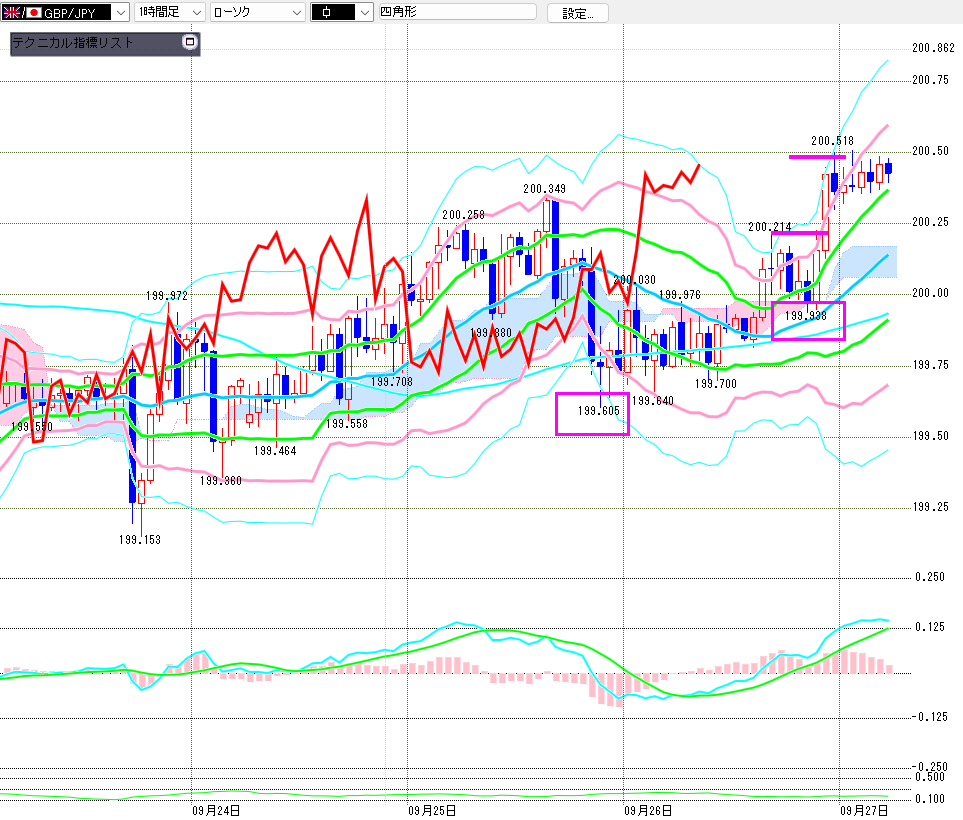Open the GBP/JPY currency pair dropdown arrow
The image size is (963, 820).
click(x=120, y=13)
